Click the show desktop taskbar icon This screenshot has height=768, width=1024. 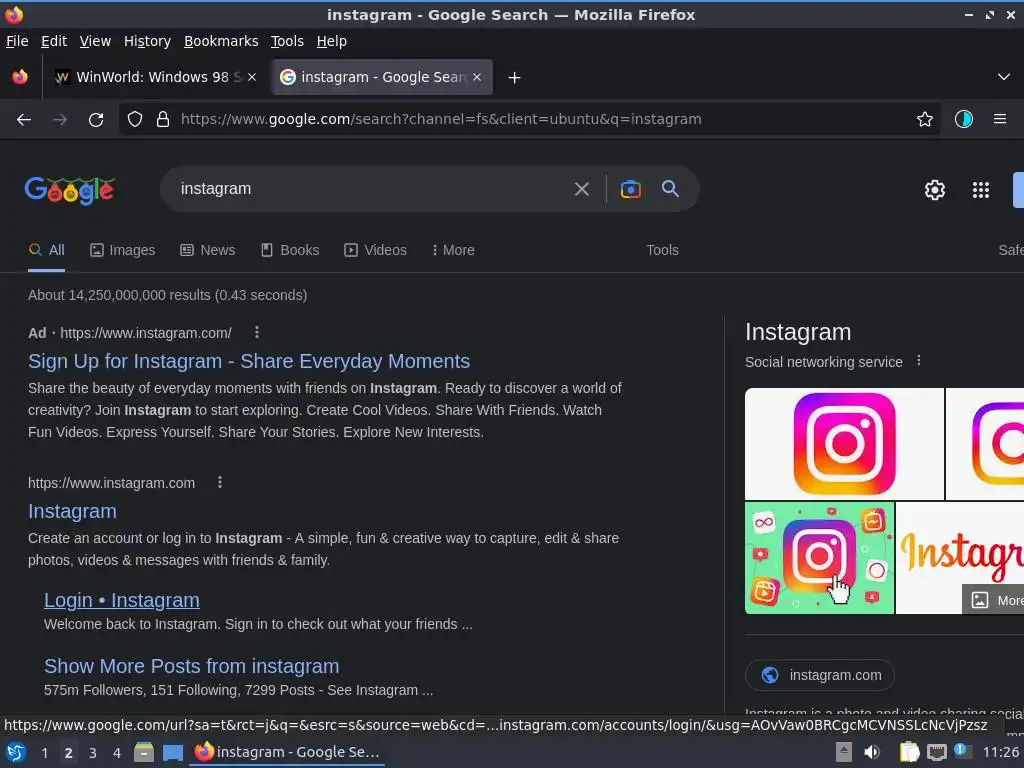pyautogui.click(x=172, y=753)
